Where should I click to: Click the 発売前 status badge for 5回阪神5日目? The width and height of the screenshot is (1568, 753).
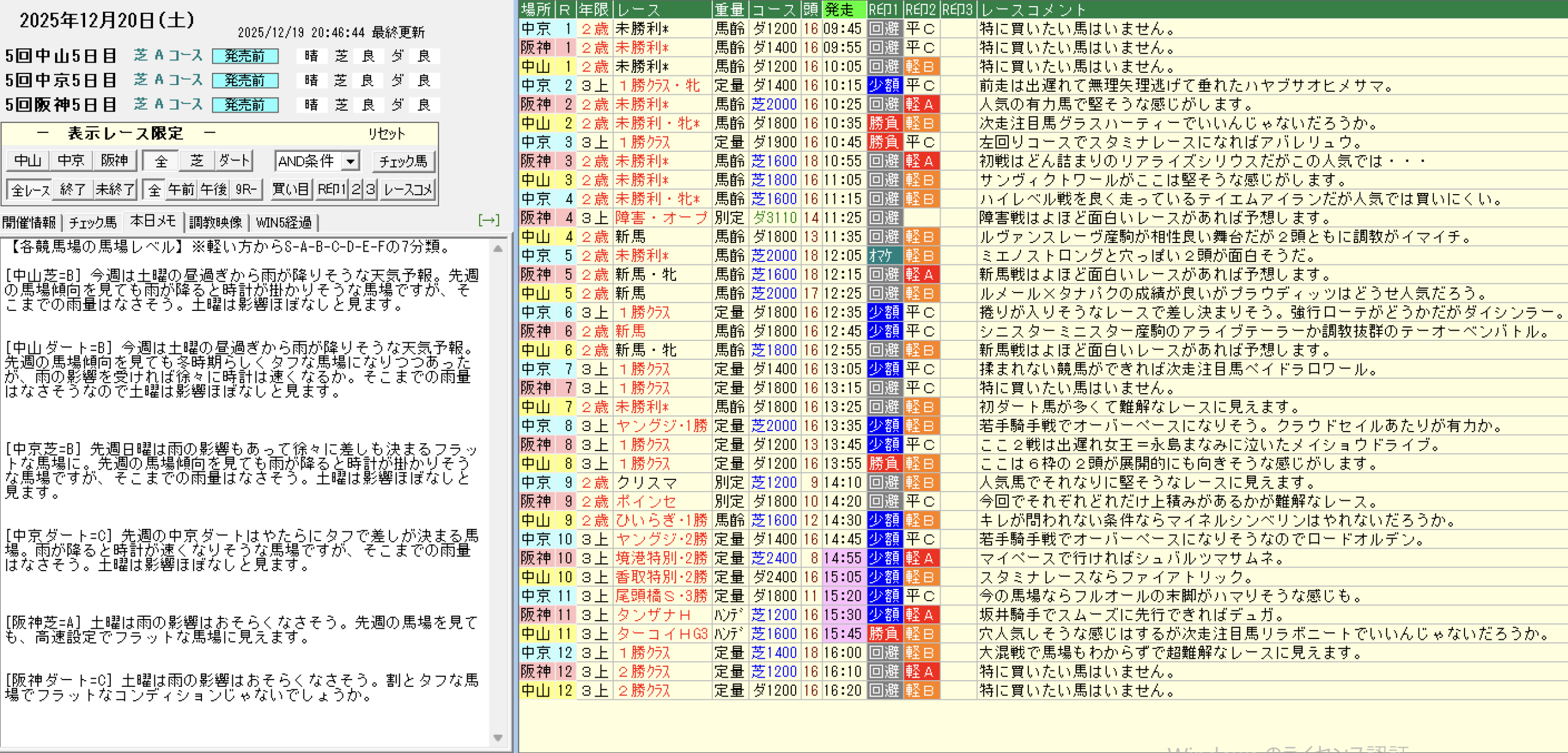[245, 105]
